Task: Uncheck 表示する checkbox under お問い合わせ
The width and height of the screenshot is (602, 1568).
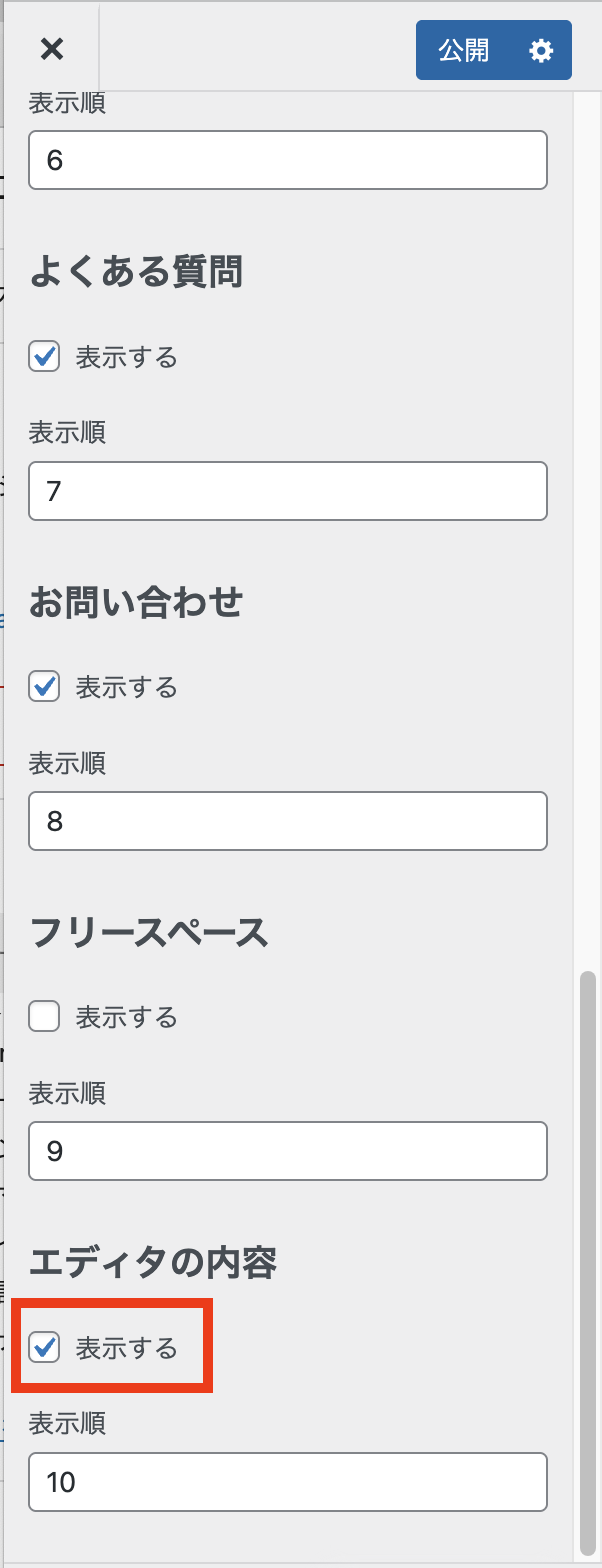Action: click(44, 687)
